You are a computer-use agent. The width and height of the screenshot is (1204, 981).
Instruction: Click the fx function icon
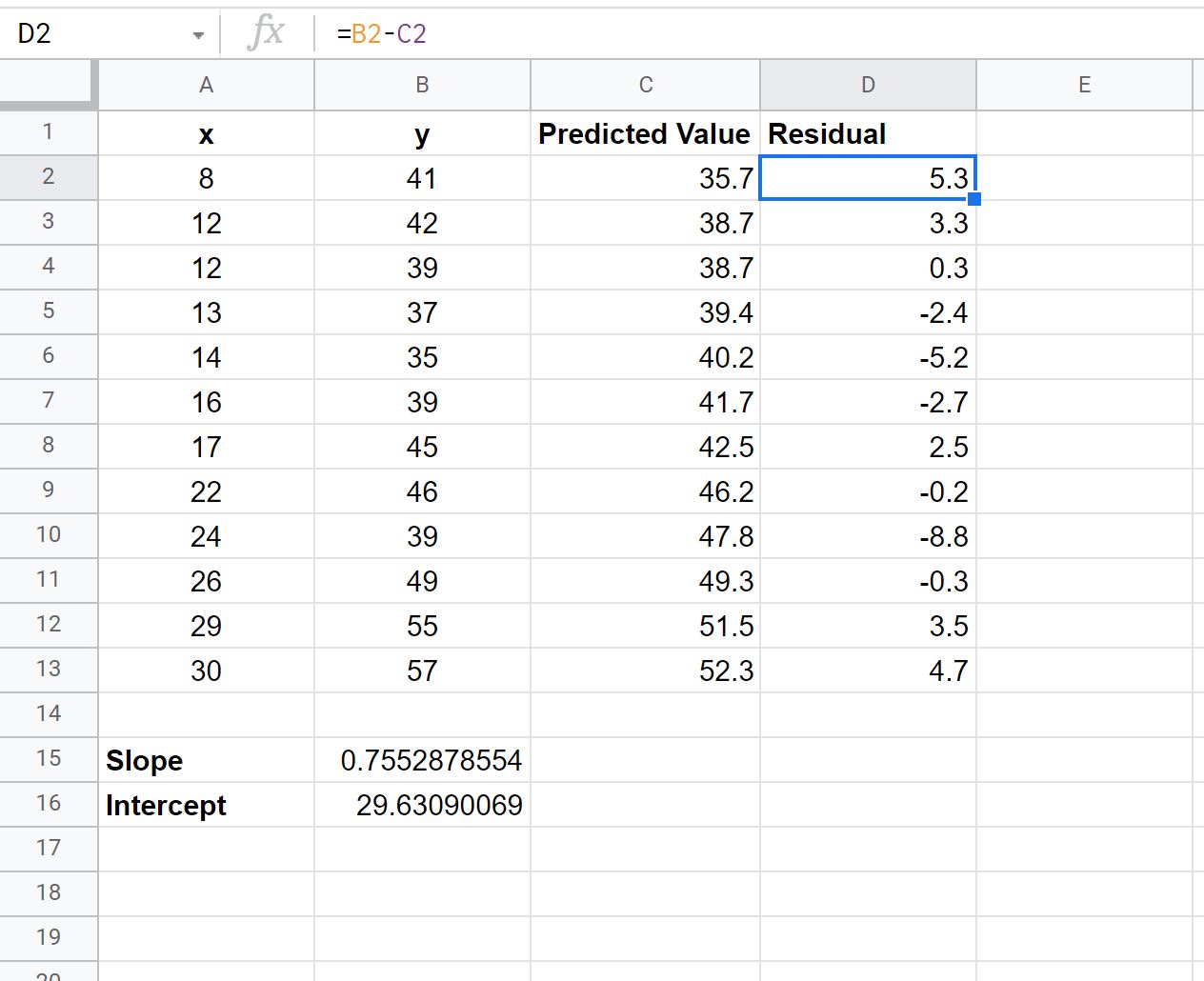coord(266,33)
